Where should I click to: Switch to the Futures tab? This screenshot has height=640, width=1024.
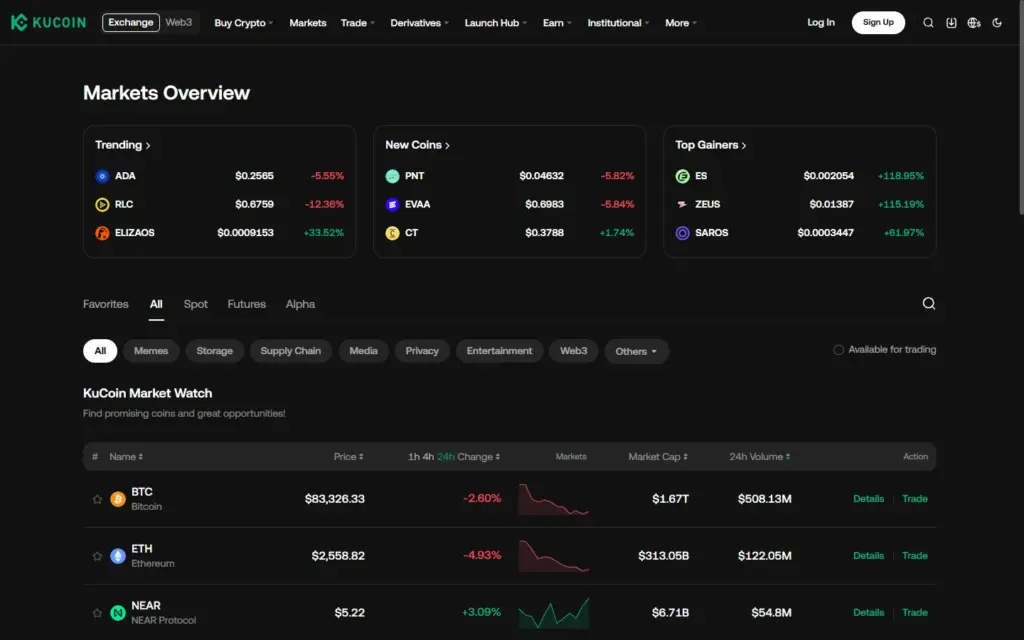(x=246, y=304)
